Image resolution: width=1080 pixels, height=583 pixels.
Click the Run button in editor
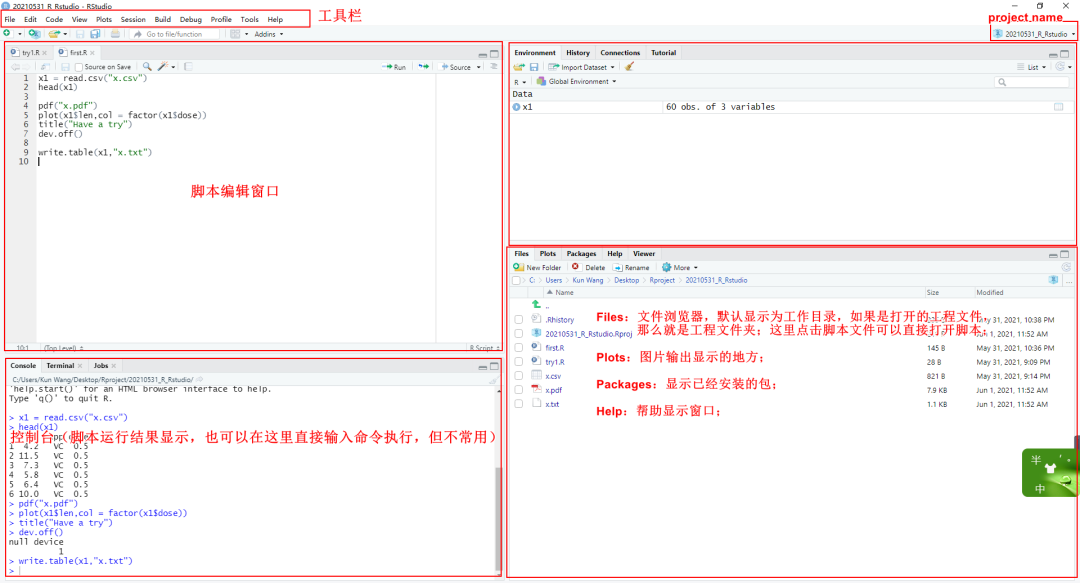point(394,67)
